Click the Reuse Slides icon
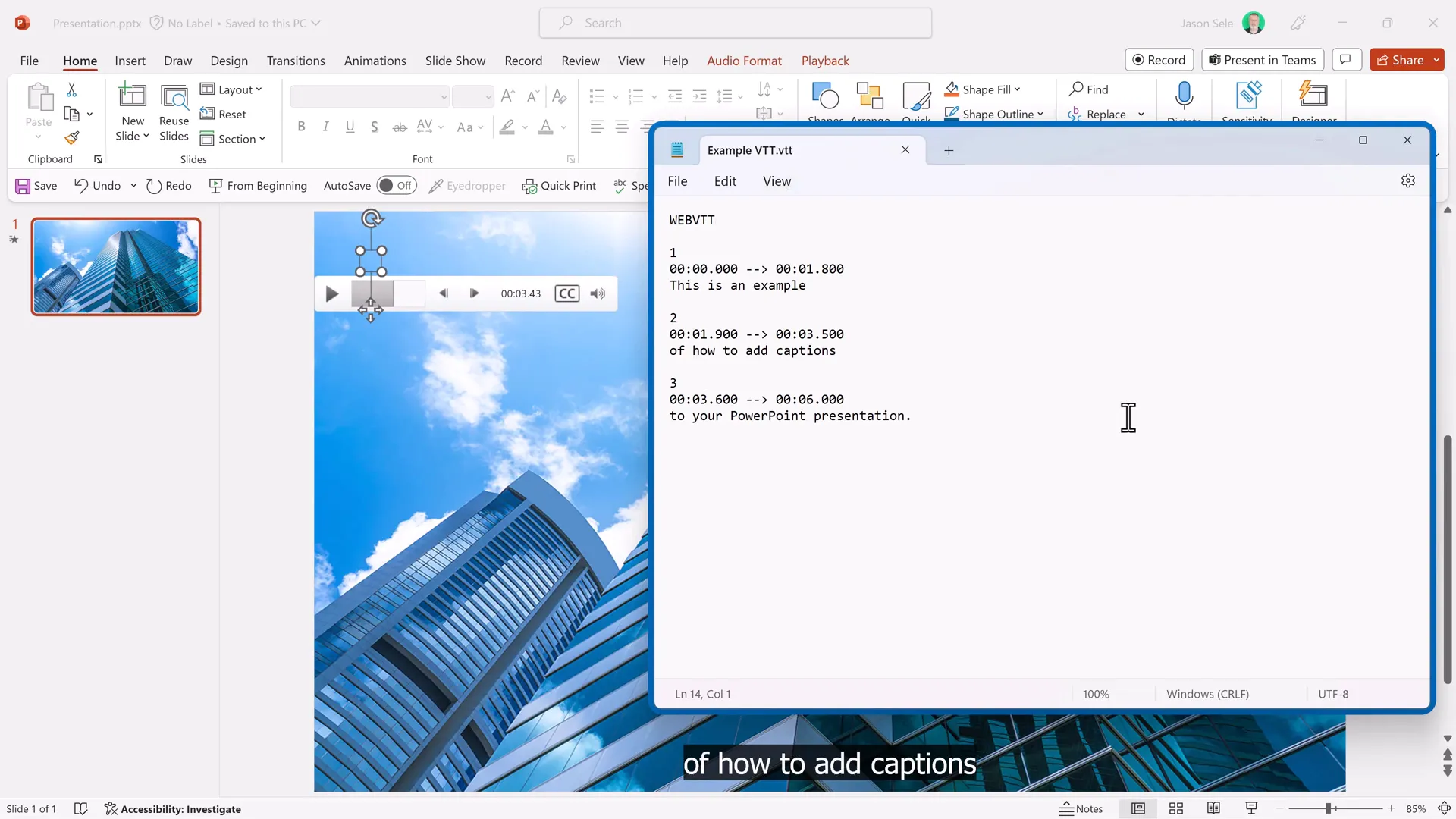This screenshot has width=1456, height=819. [x=174, y=97]
